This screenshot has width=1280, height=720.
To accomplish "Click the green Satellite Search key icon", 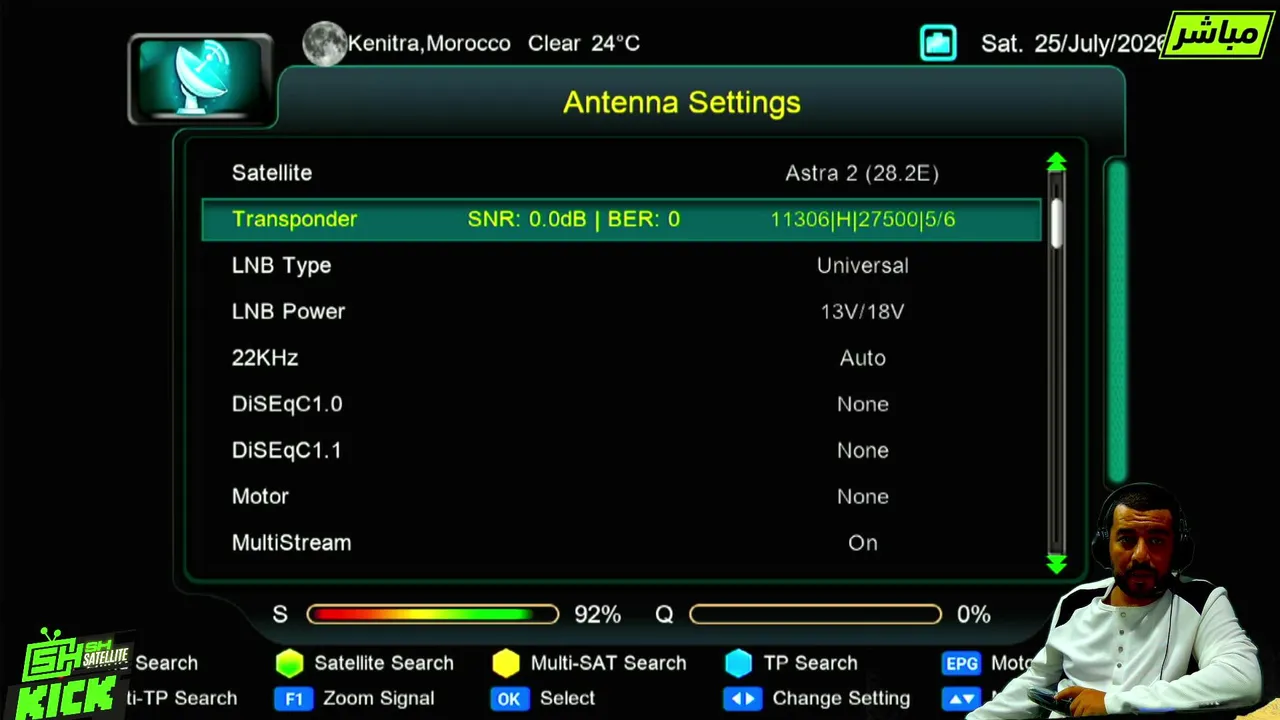I will point(289,663).
